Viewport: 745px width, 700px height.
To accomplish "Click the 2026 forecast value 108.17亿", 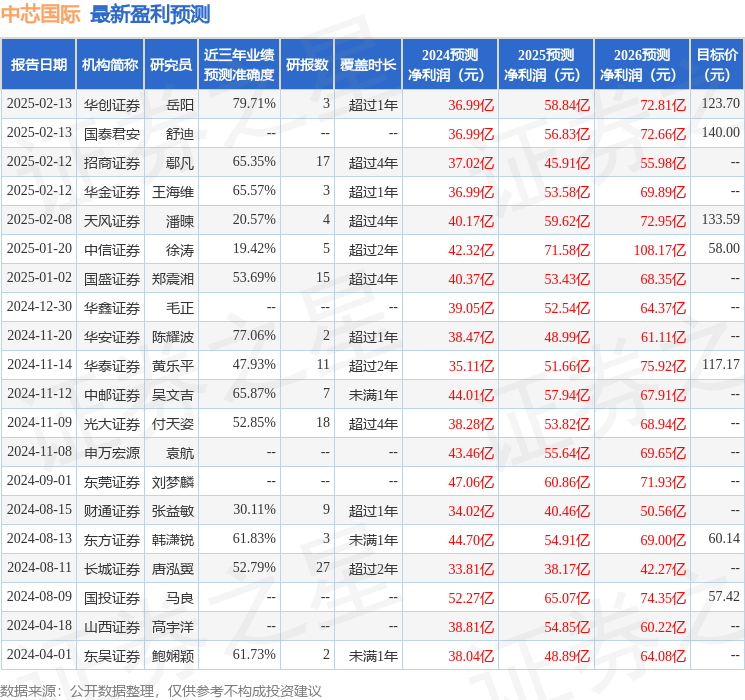I will [659, 250].
